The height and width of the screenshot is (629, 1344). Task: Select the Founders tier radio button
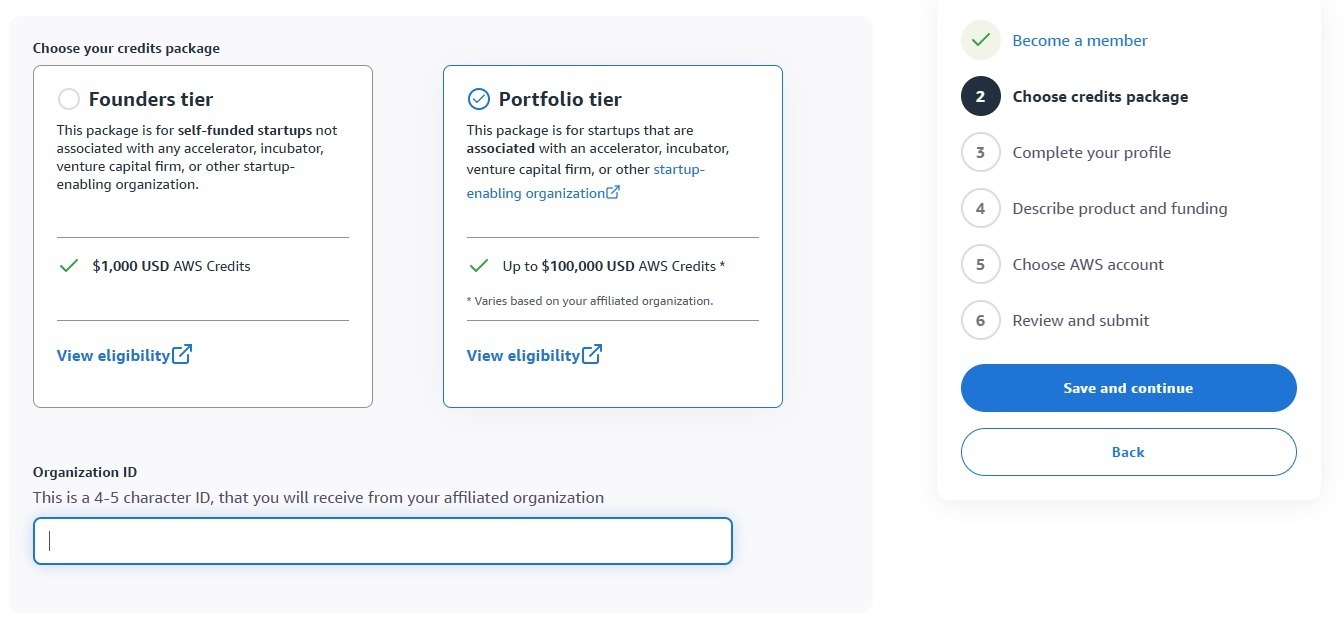[68, 99]
